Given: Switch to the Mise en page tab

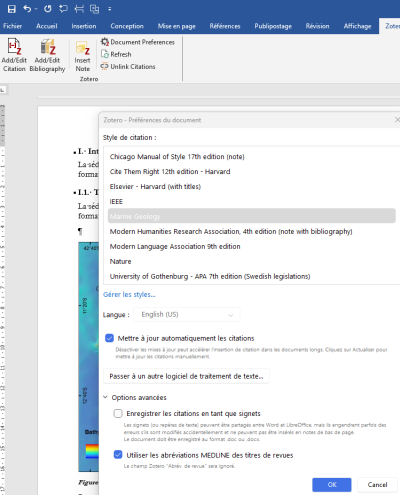Looking at the screenshot, I should (x=177, y=26).
